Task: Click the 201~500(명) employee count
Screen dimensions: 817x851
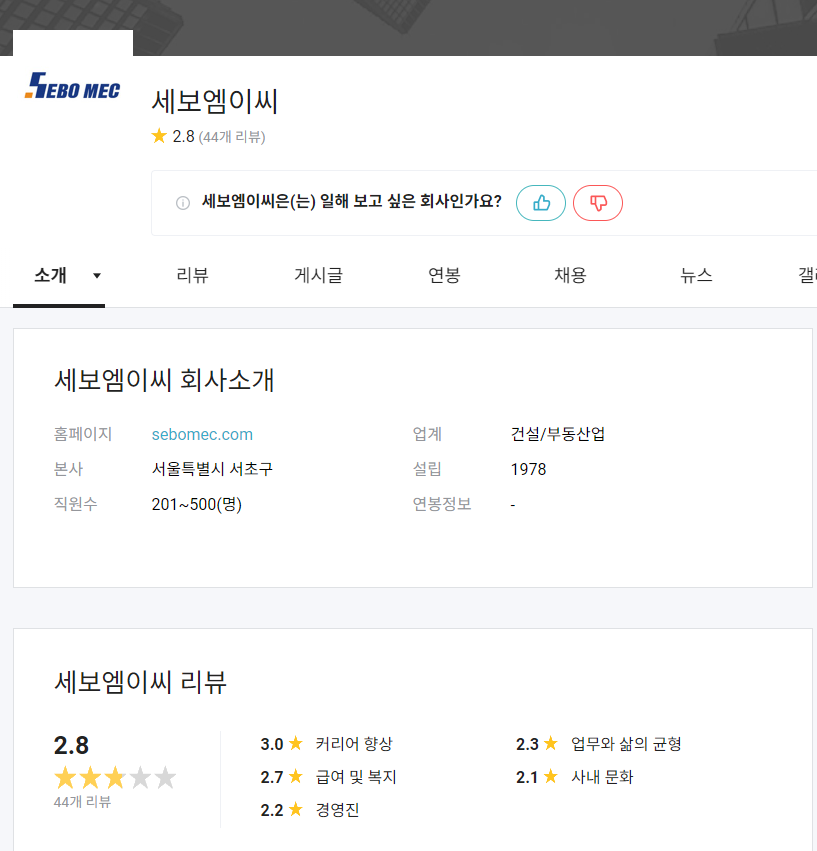Action: [x=197, y=504]
